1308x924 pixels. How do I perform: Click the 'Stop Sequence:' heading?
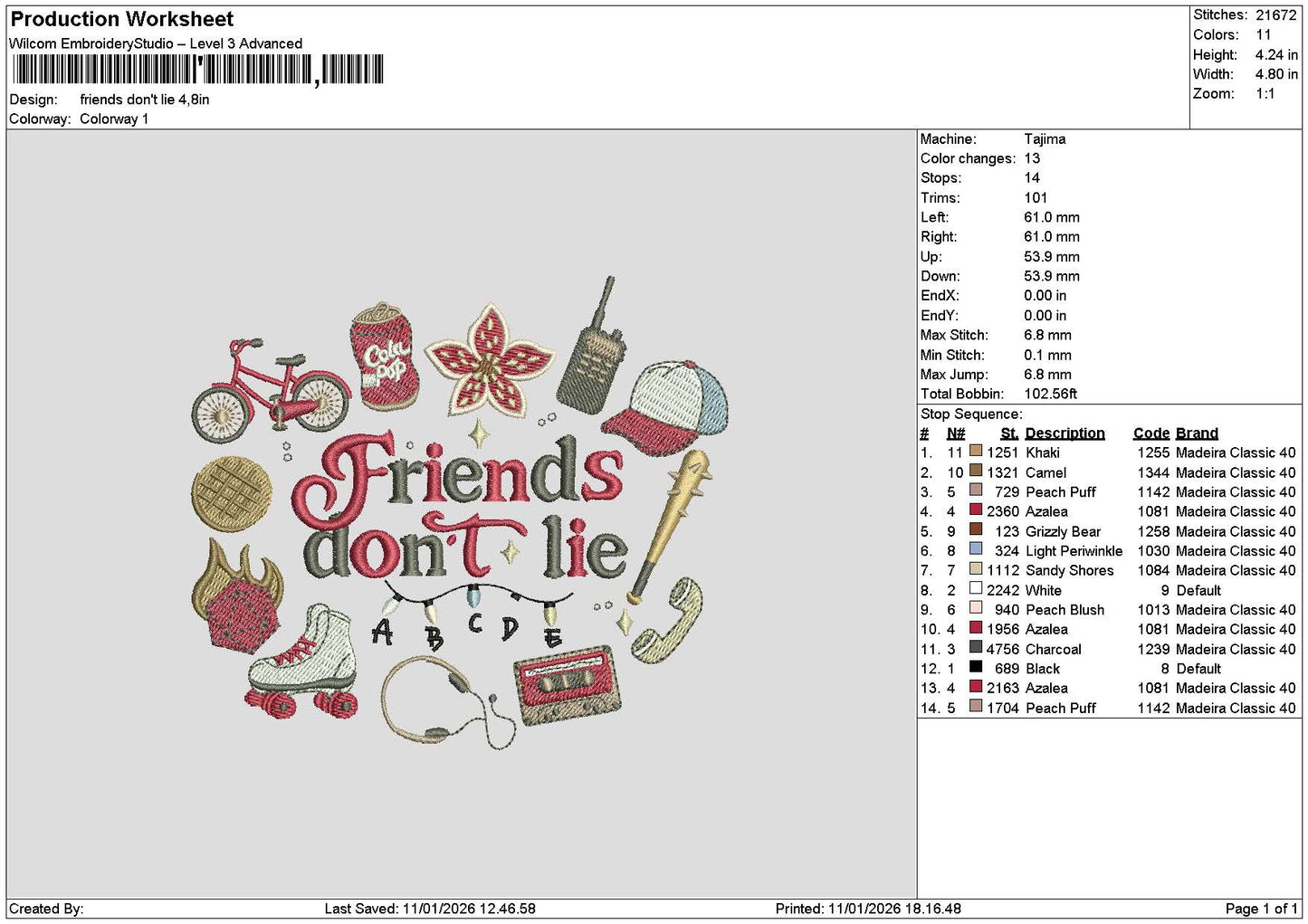(971, 414)
